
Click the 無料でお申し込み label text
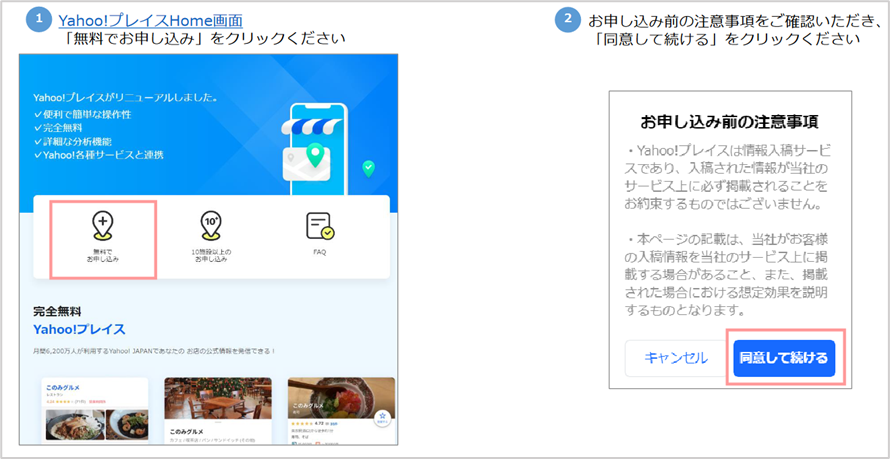point(103,255)
